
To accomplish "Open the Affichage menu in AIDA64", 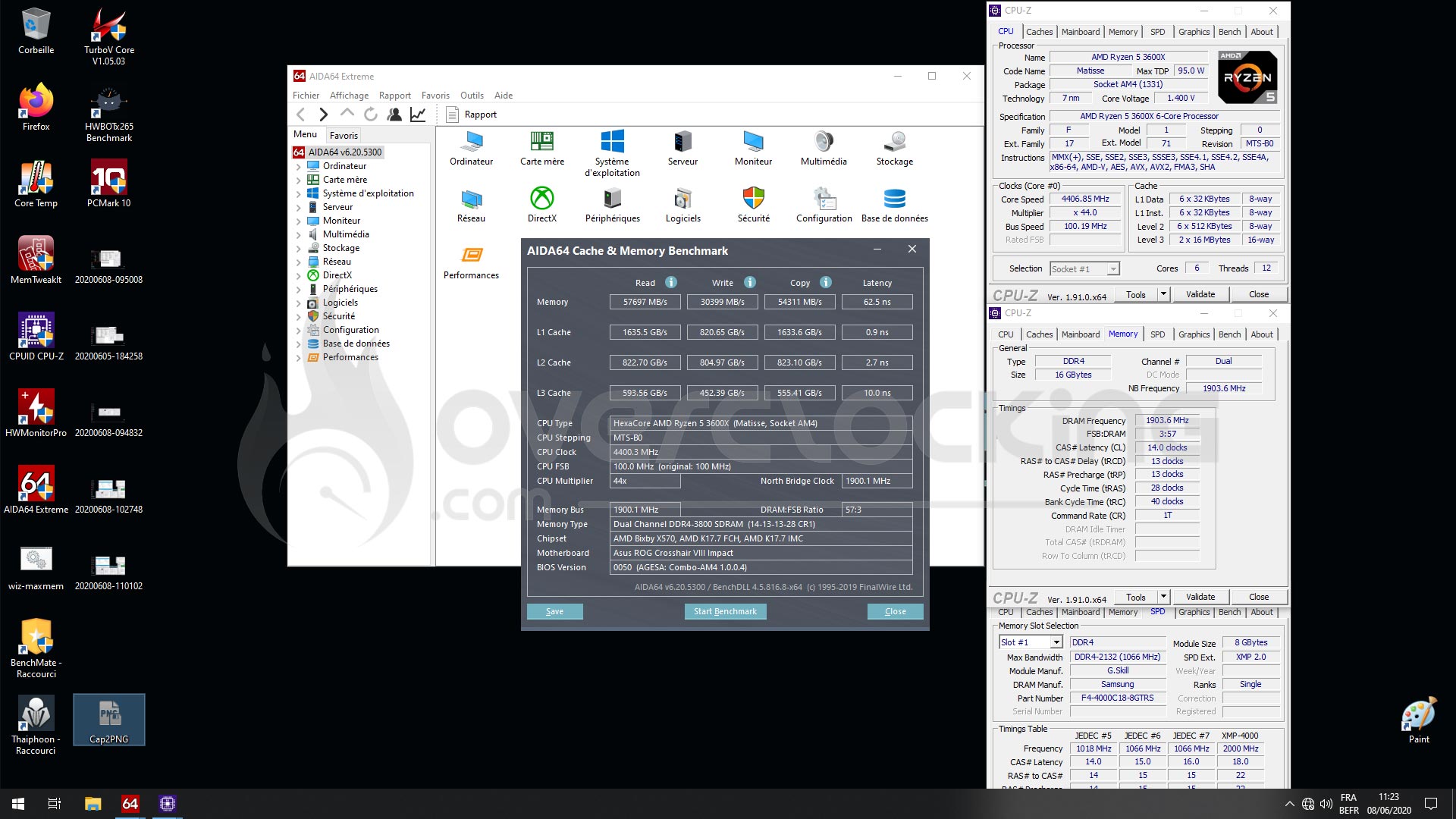I will point(349,96).
